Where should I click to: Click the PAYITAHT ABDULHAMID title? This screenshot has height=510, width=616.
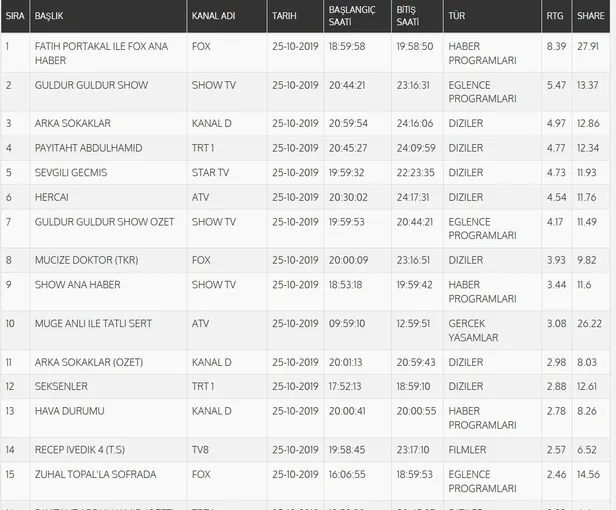coord(88,148)
